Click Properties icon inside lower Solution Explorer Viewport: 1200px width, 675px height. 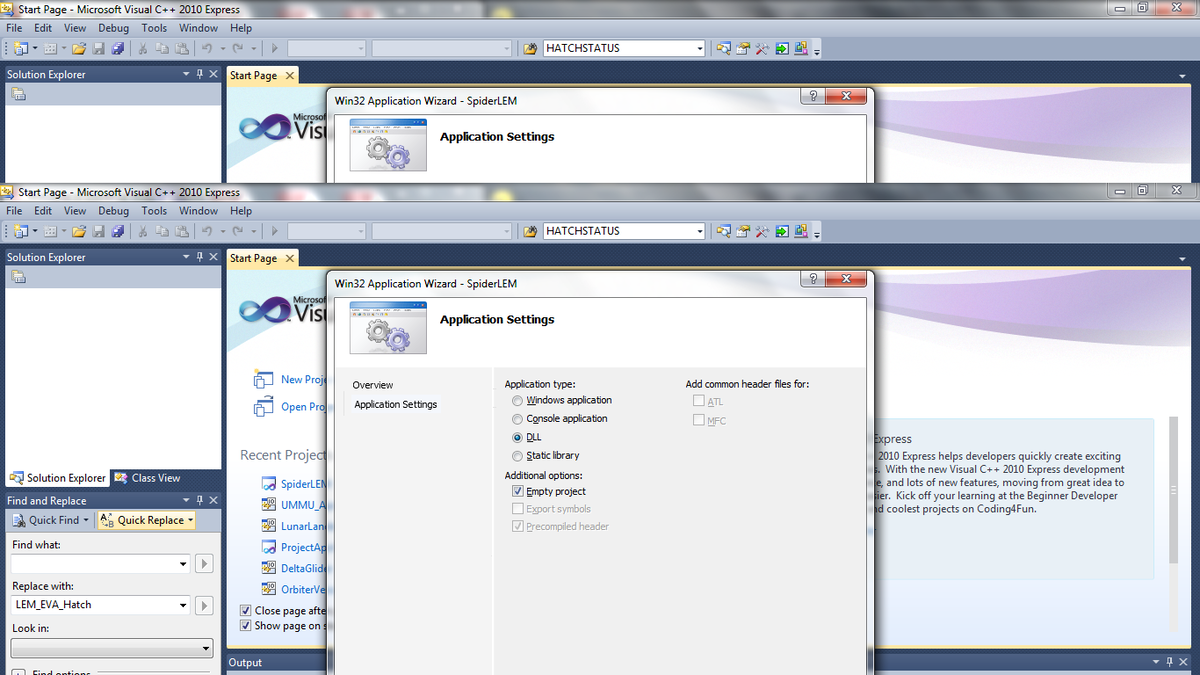[18, 277]
